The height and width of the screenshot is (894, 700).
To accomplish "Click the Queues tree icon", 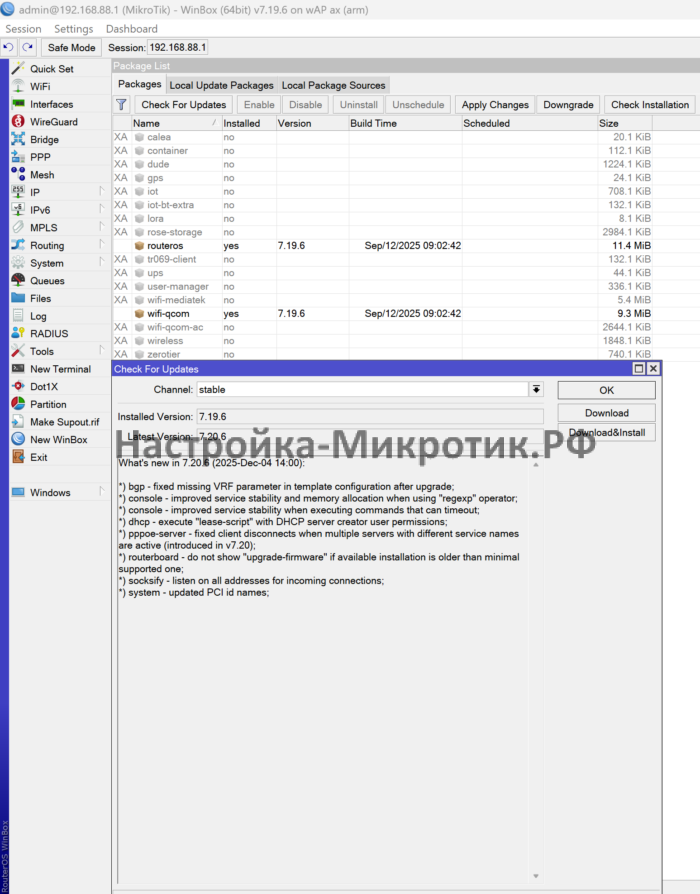I will (x=18, y=281).
